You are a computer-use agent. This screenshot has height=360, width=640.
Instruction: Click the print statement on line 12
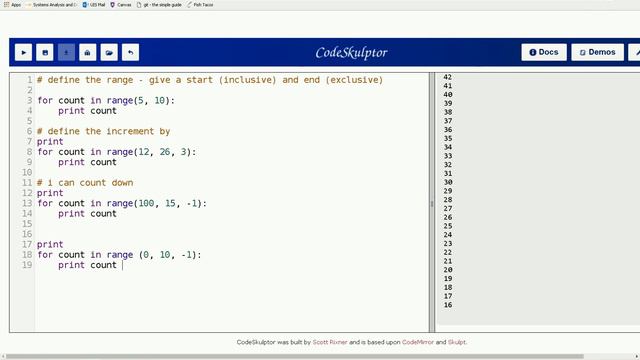[x=50, y=193]
